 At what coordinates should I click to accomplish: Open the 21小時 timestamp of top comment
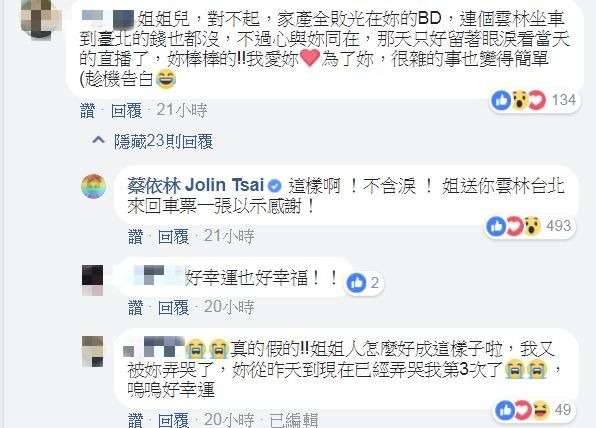click(x=182, y=110)
